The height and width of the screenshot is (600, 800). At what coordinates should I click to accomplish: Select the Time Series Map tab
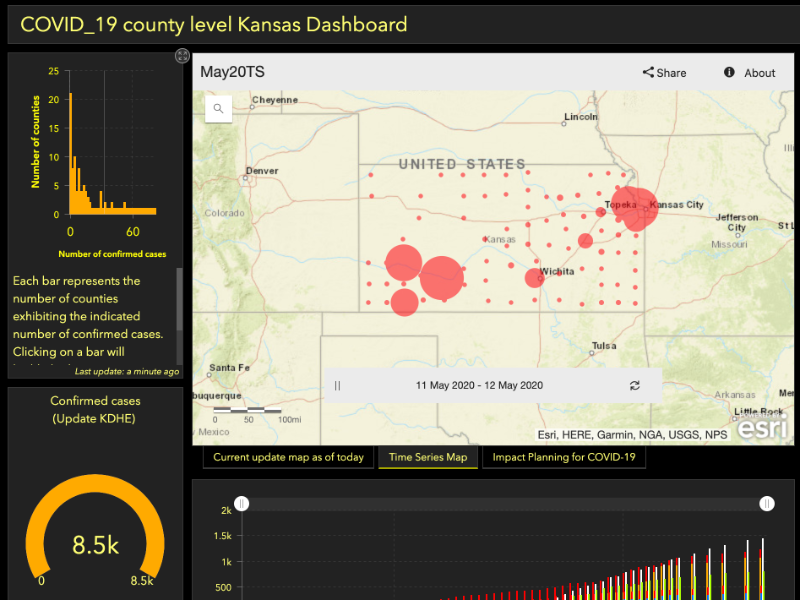[x=428, y=457]
